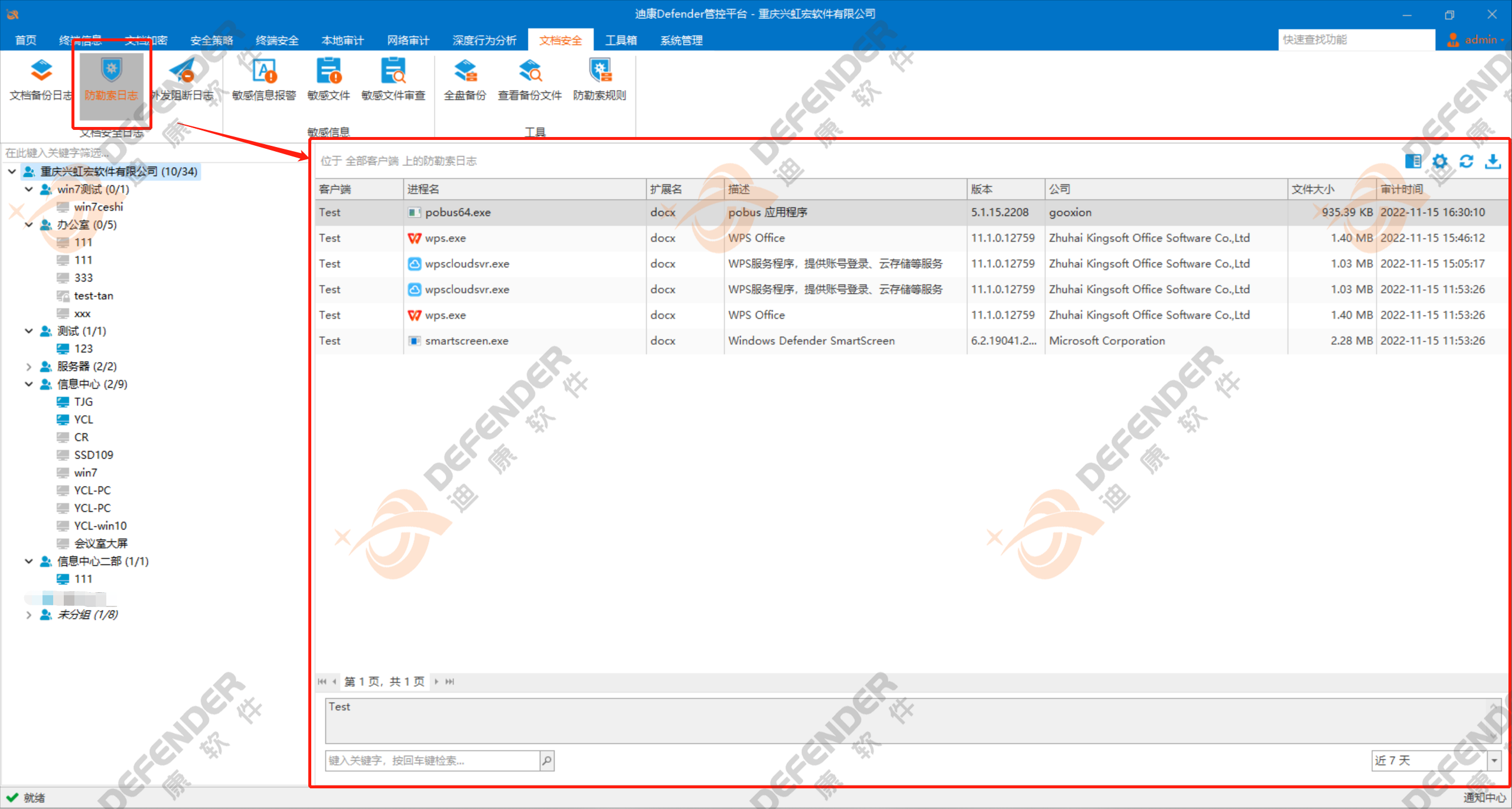The height and width of the screenshot is (809, 1512).
Task: Select the smartscreen.exe log row
Action: tap(910, 341)
